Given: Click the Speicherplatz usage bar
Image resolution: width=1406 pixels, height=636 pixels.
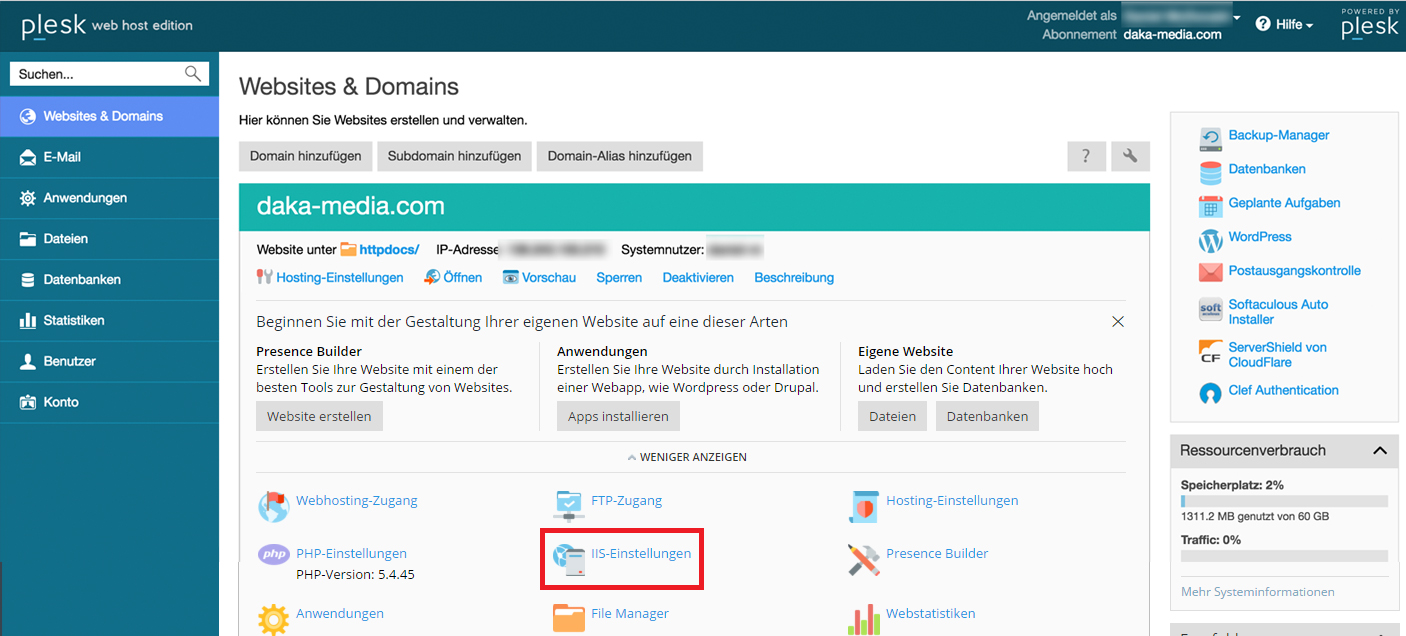Looking at the screenshot, I should pyautogui.click(x=1284, y=501).
